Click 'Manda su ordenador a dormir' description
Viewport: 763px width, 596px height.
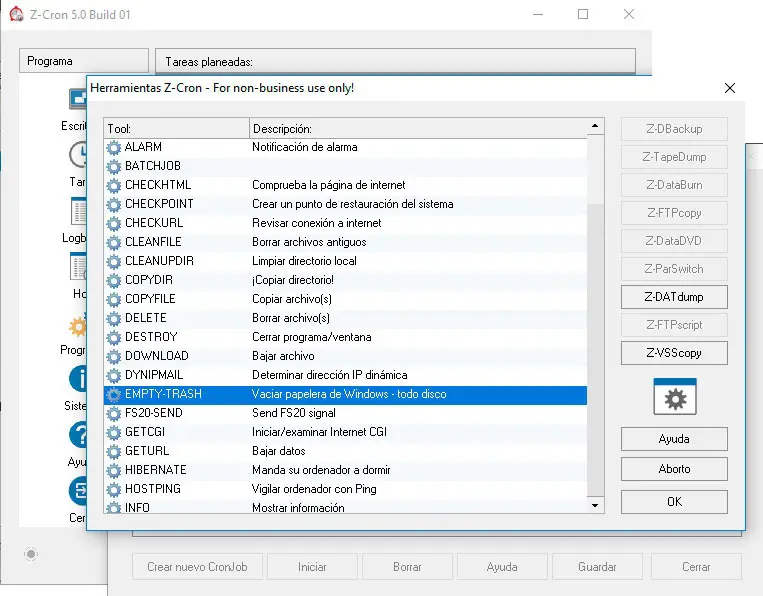[321, 470]
